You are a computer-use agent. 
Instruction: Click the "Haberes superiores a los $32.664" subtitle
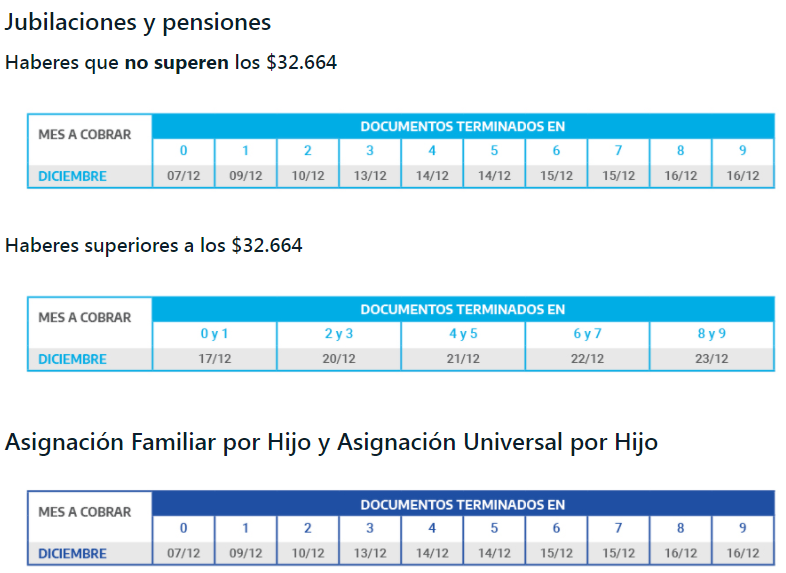tap(154, 245)
